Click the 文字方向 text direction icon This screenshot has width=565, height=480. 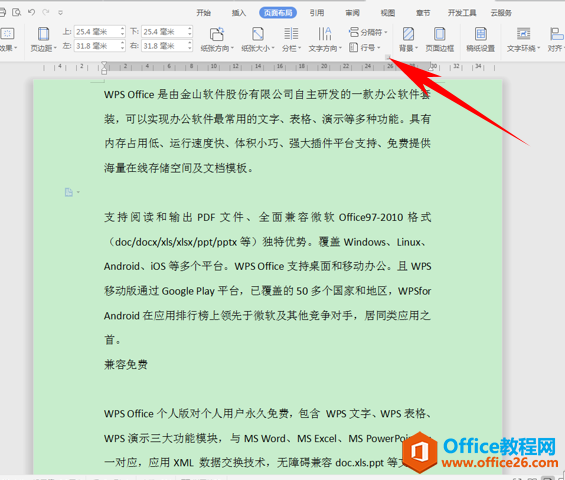tap(325, 34)
